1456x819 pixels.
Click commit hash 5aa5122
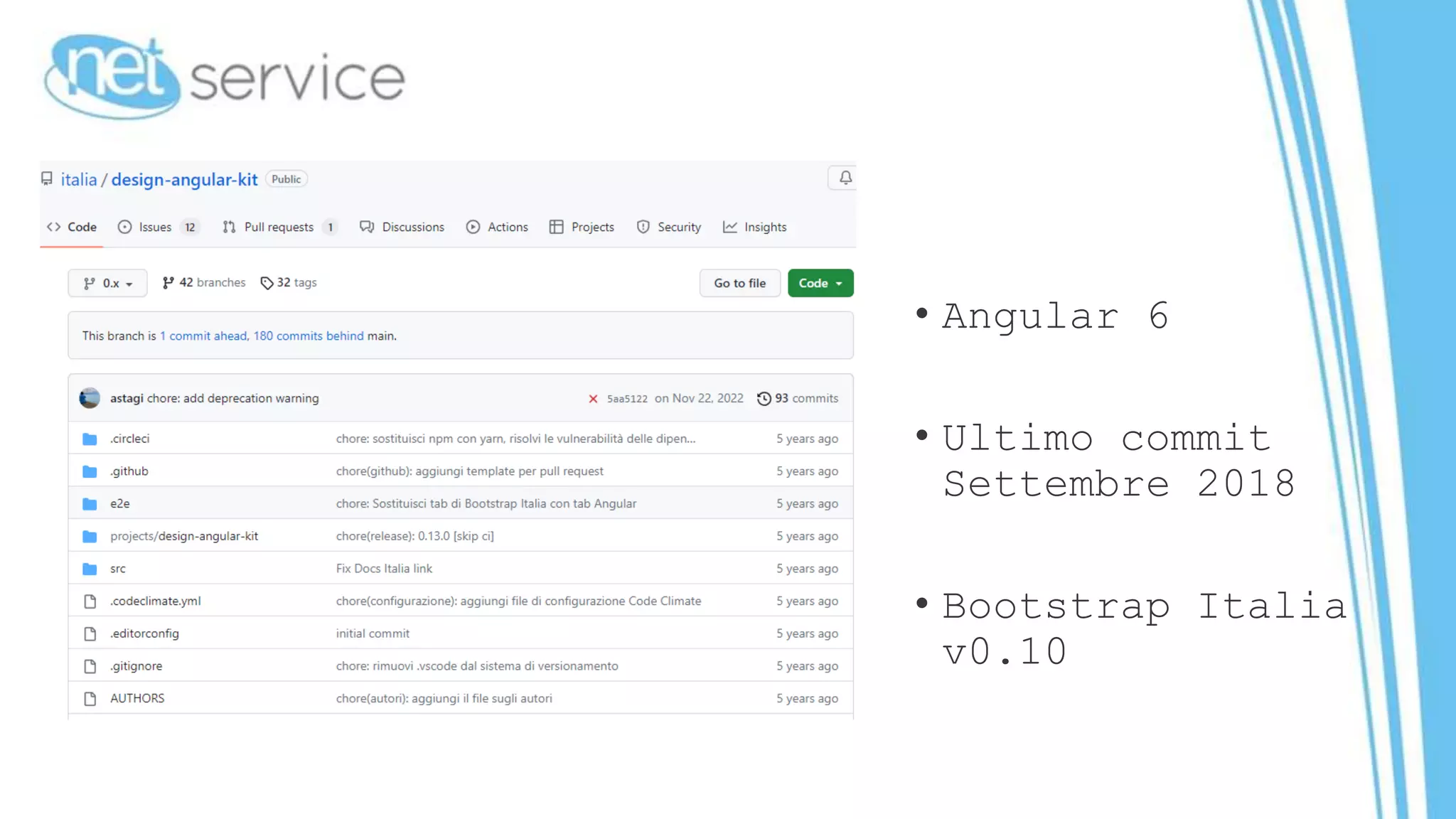pos(627,399)
